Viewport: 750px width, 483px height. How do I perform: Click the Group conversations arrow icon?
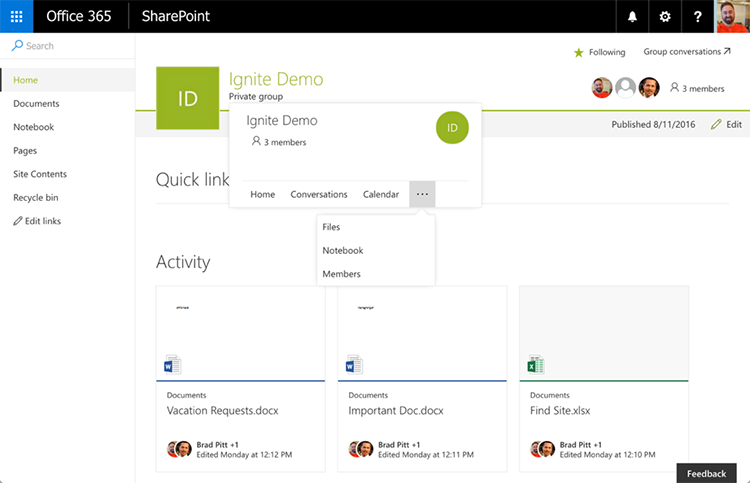point(727,51)
